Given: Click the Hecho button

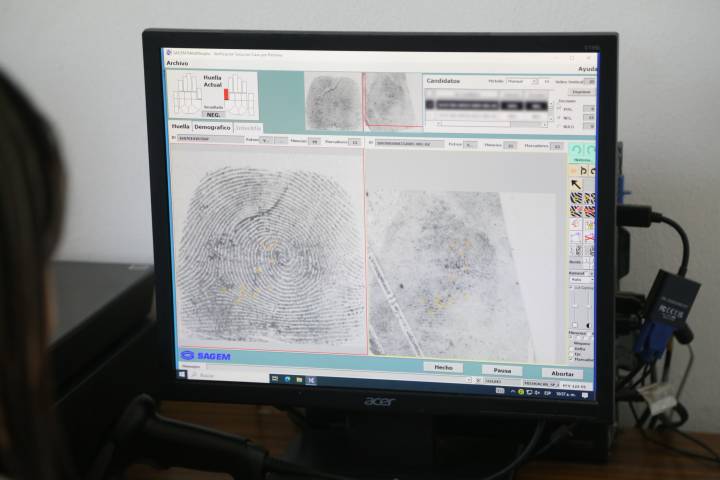Looking at the screenshot, I should click(x=443, y=367).
